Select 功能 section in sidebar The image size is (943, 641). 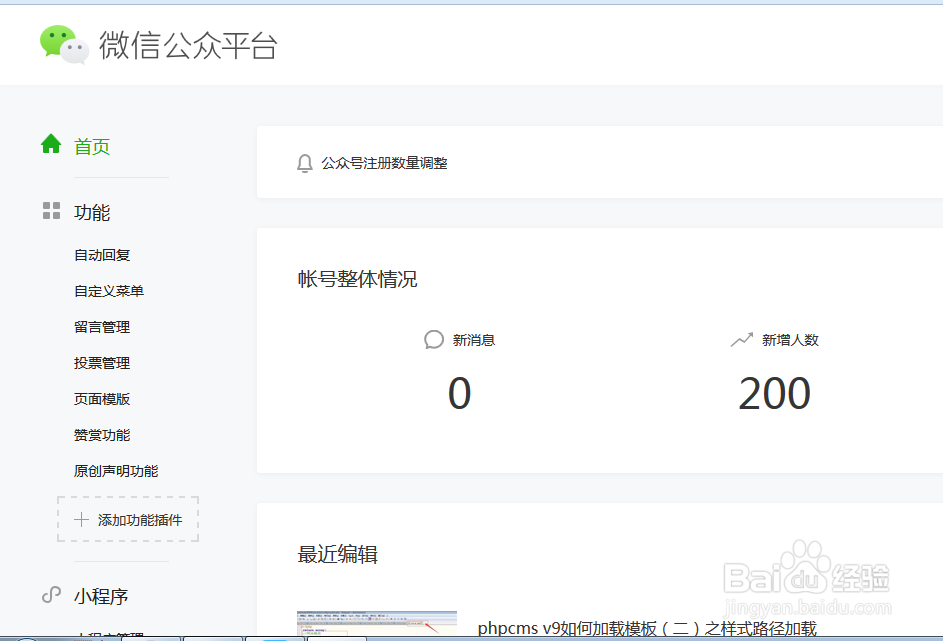[92, 212]
